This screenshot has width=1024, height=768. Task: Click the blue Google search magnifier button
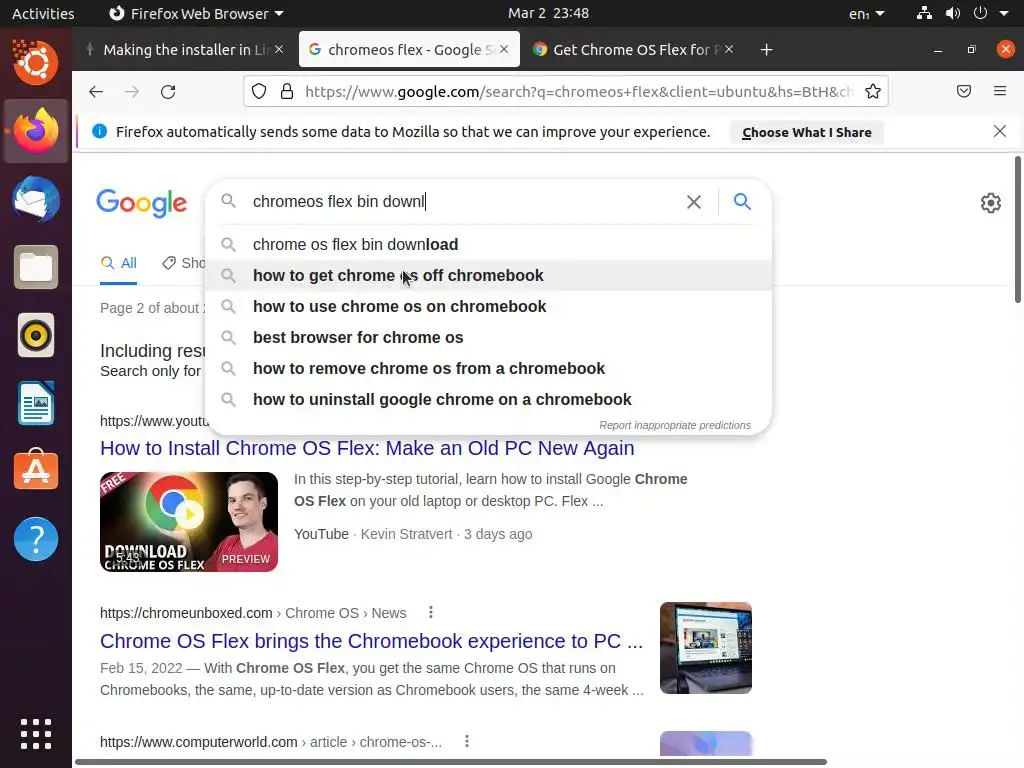coord(742,201)
